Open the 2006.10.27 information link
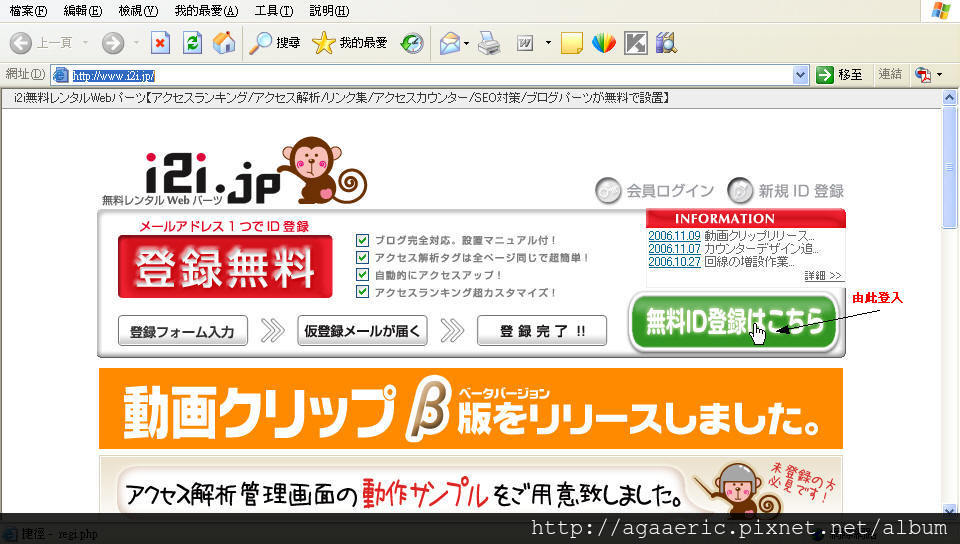 pos(674,262)
